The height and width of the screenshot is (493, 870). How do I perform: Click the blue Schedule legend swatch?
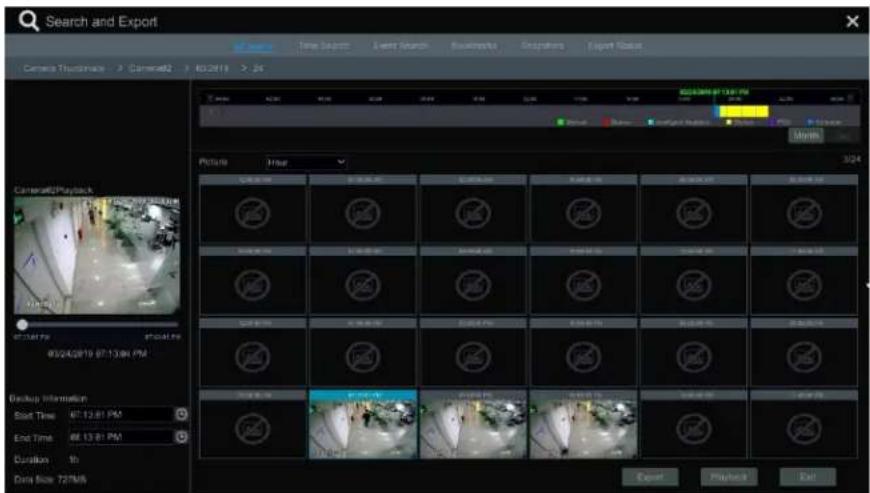810,122
